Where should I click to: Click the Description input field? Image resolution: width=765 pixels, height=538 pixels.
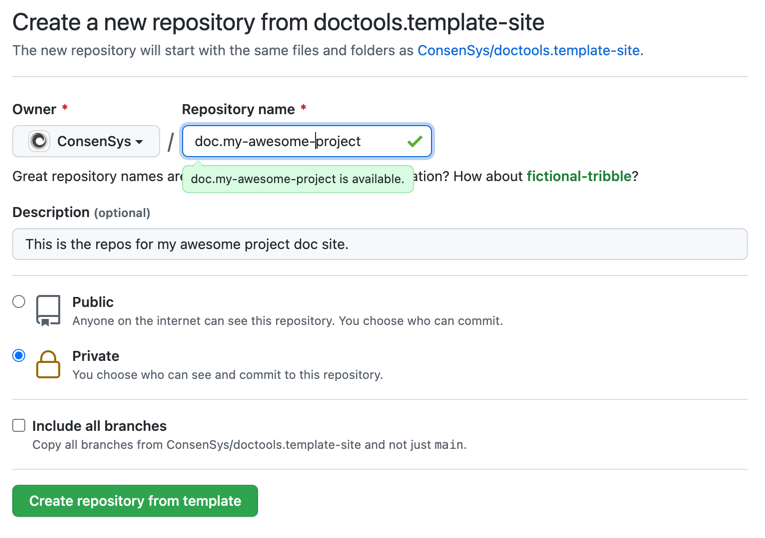(380, 244)
